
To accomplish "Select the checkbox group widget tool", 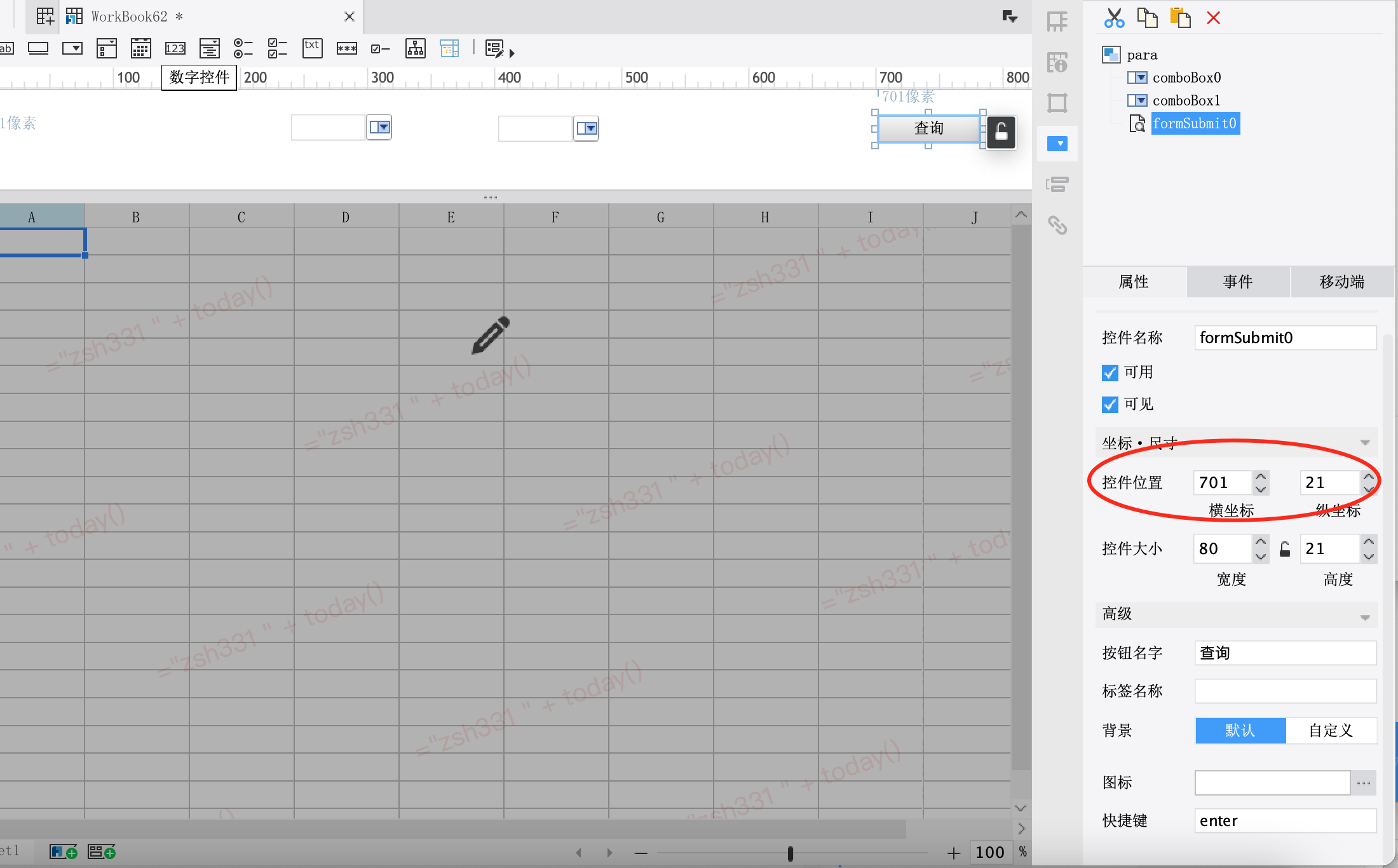I will coord(278,48).
